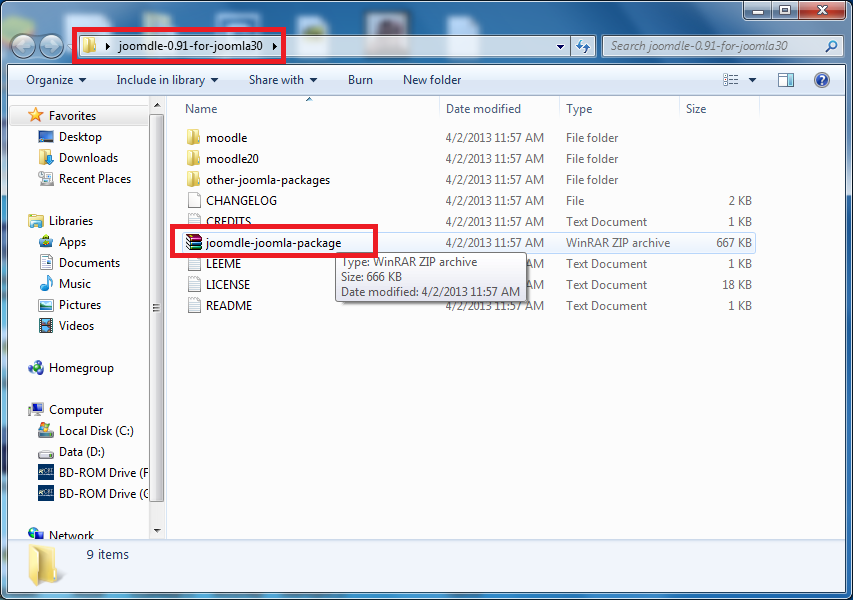This screenshot has height=600, width=853.
Task: Toggle the preview pane icon
Action: click(786, 80)
